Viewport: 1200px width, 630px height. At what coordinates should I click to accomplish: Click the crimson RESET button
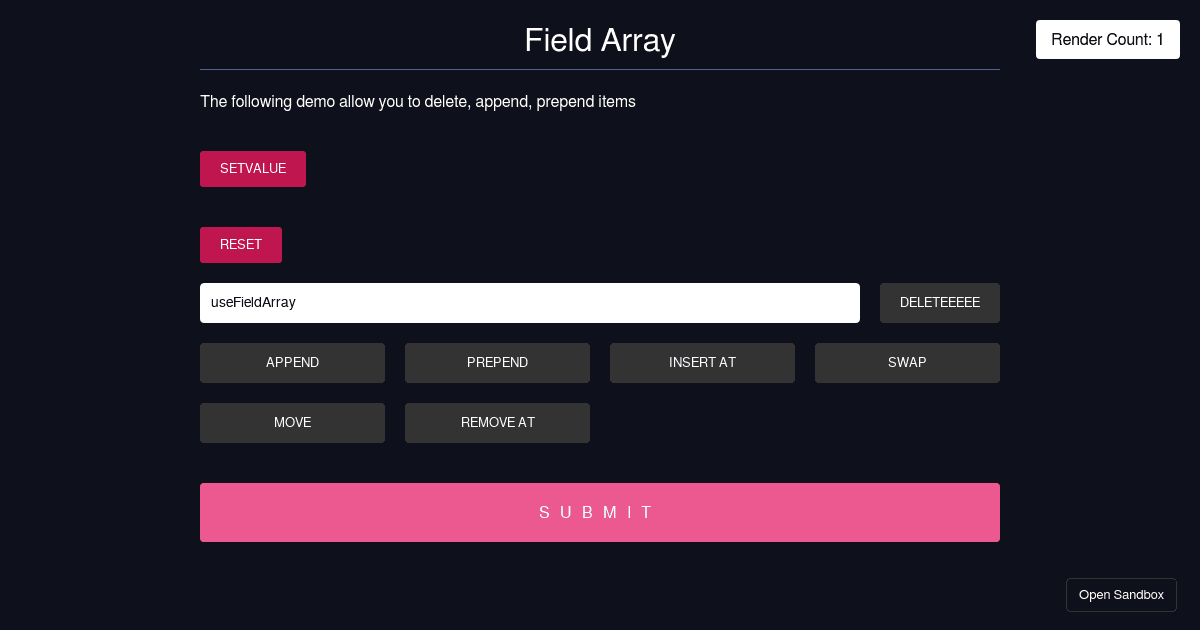pos(240,245)
